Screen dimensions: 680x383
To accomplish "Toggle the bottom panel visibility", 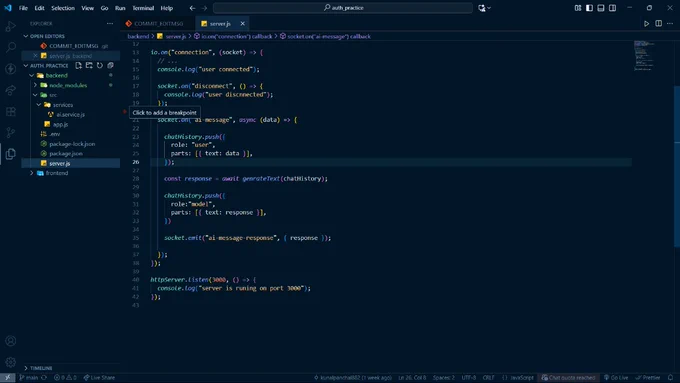I will 601,8.
